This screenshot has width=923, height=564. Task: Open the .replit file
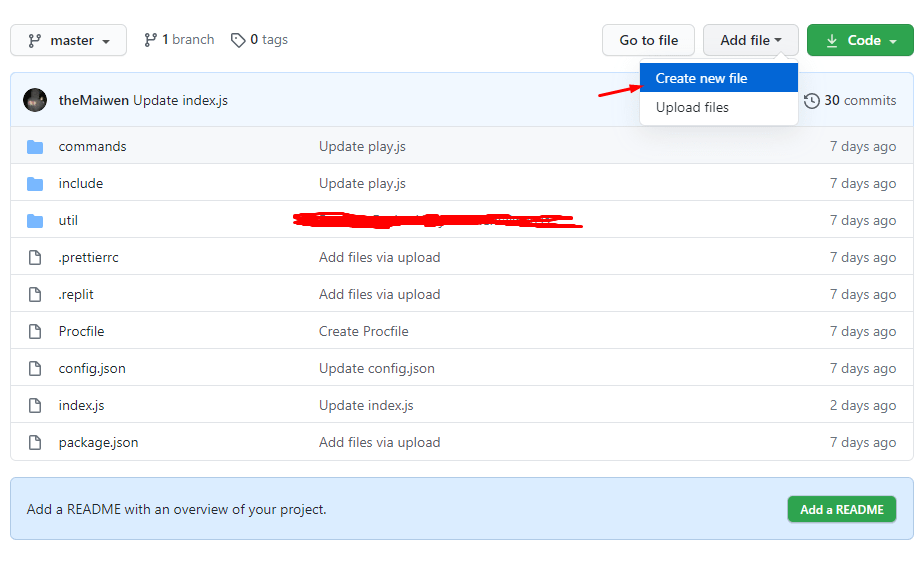(76, 294)
